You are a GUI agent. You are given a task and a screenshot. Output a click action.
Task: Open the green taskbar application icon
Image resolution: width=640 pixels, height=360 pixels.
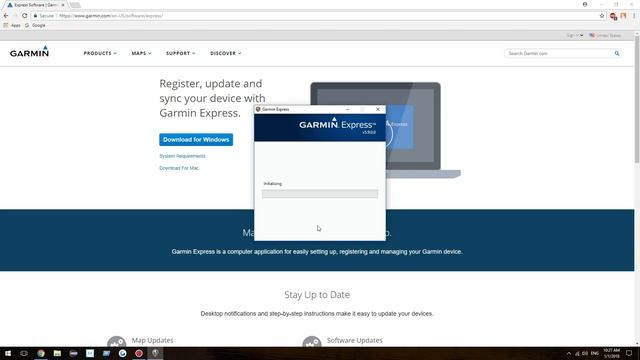pyautogui.click(x=57, y=353)
